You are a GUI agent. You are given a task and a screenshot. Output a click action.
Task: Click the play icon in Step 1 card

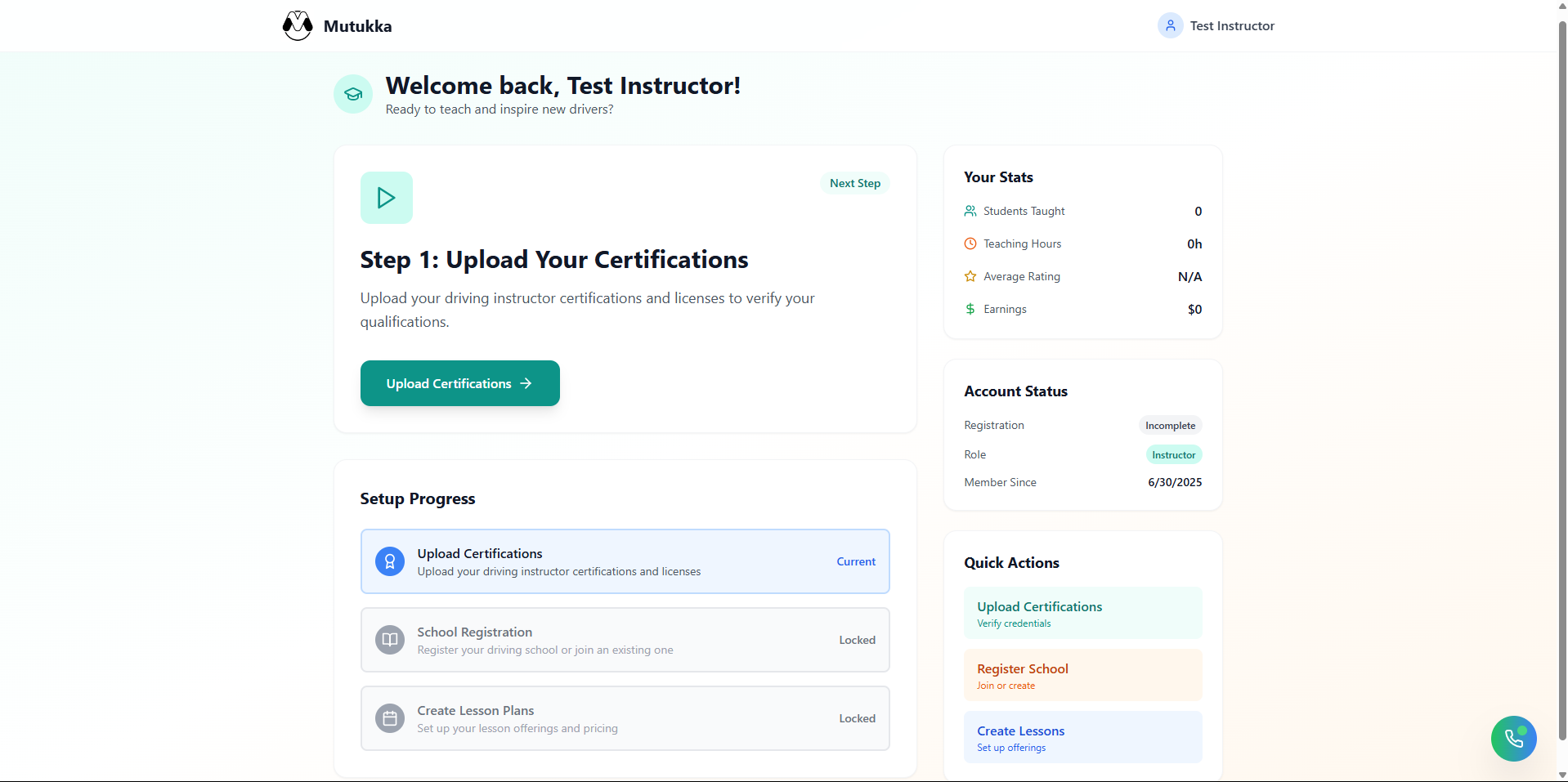pos(387,198)
